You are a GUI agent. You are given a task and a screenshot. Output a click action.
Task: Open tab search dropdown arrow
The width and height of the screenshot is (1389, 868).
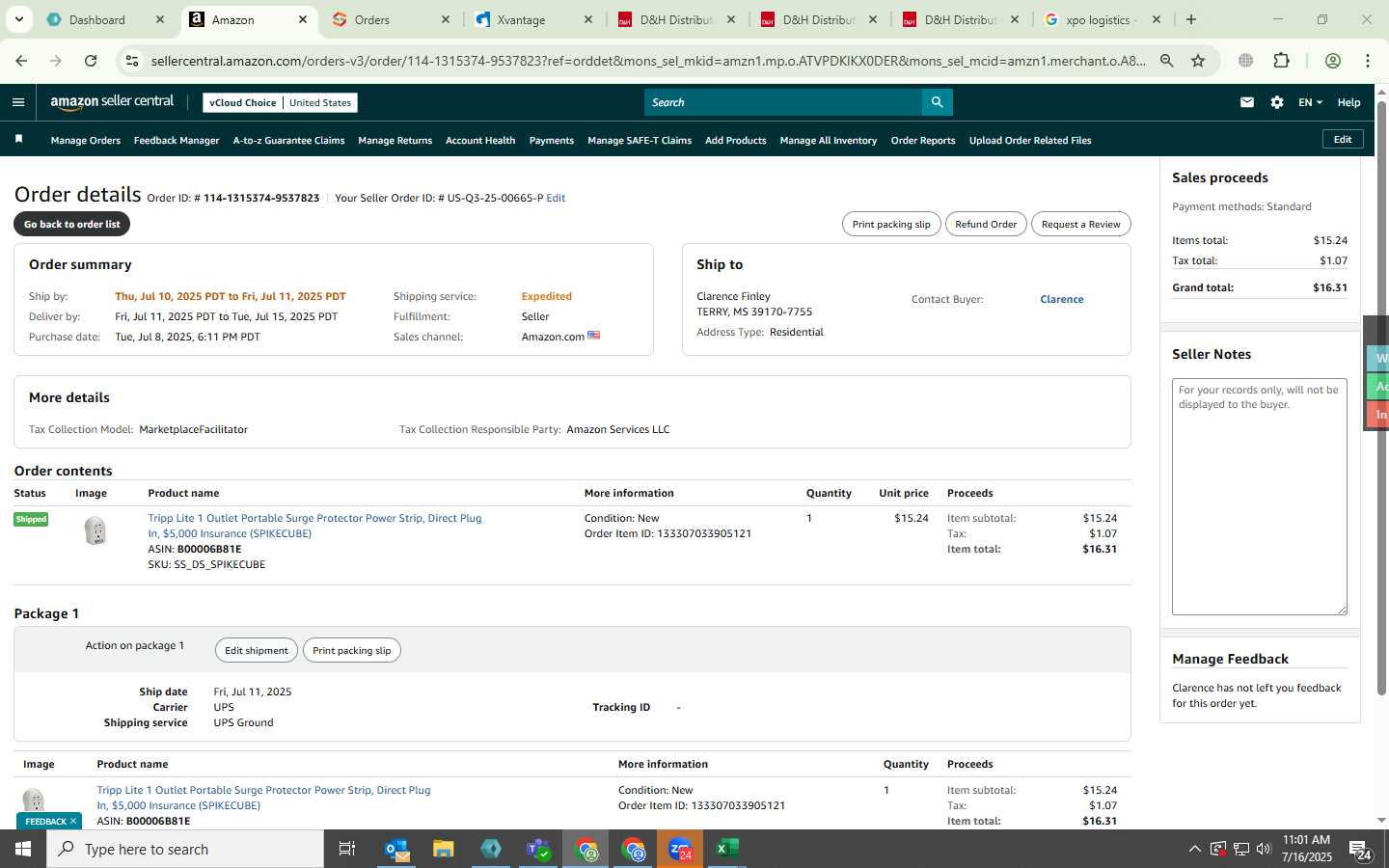pos(18,19)
